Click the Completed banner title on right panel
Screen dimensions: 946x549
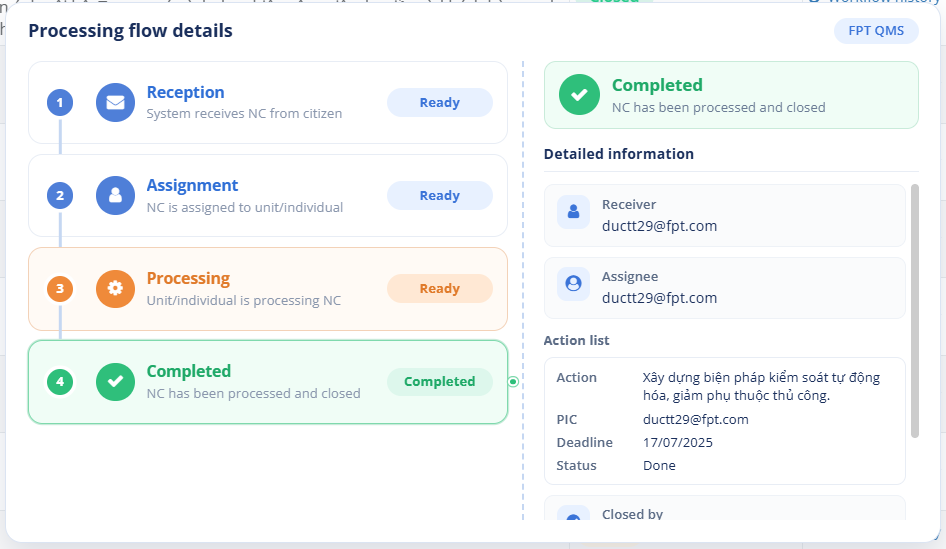pyautogui.click(x=657, y=85)
